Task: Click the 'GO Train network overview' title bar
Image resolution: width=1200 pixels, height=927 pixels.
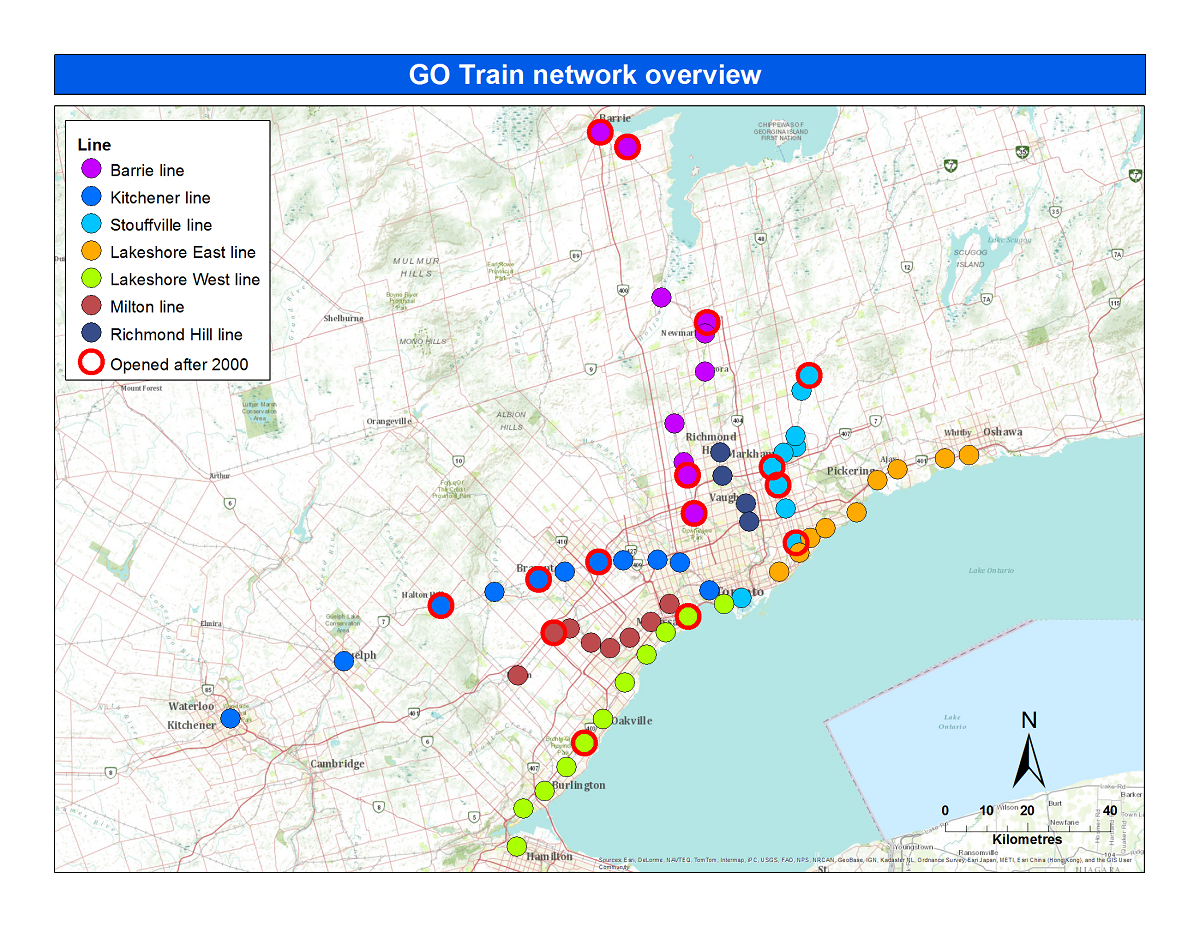Action: (x=599, y=75)
